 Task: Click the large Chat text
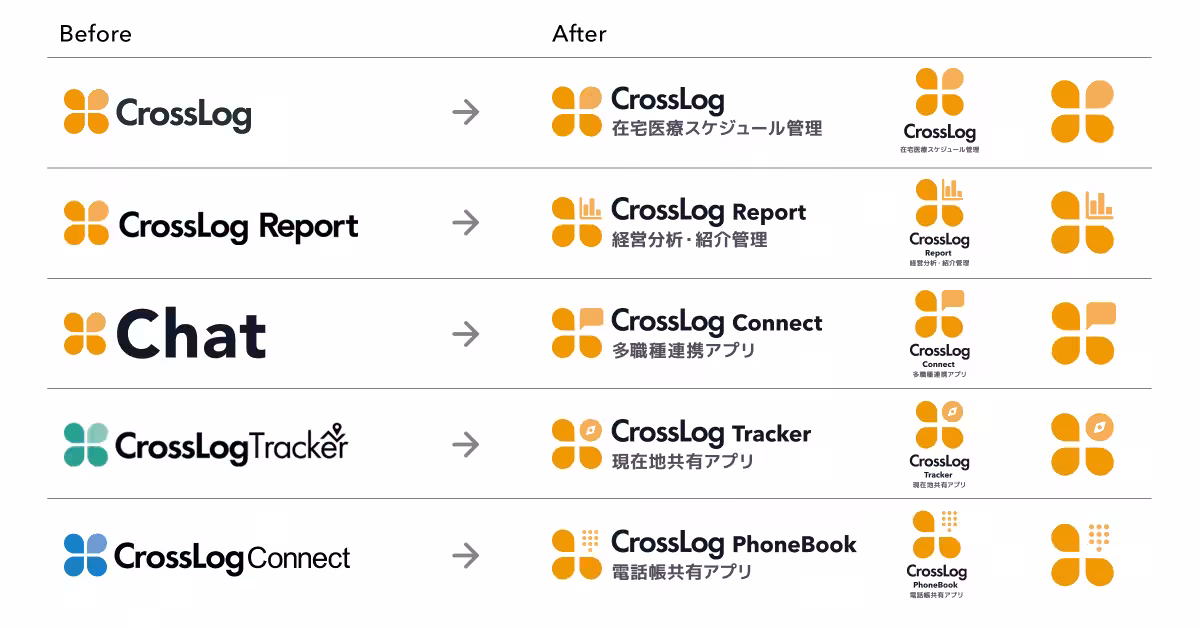coord(191,334)
